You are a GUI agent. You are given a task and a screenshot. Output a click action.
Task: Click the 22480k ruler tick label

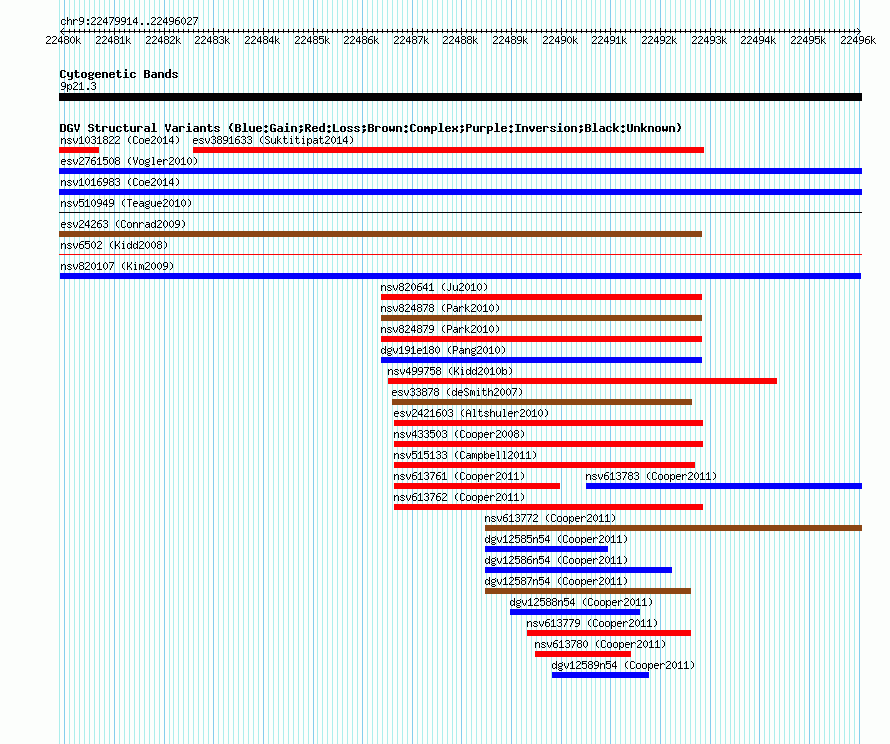click(63, 40)
